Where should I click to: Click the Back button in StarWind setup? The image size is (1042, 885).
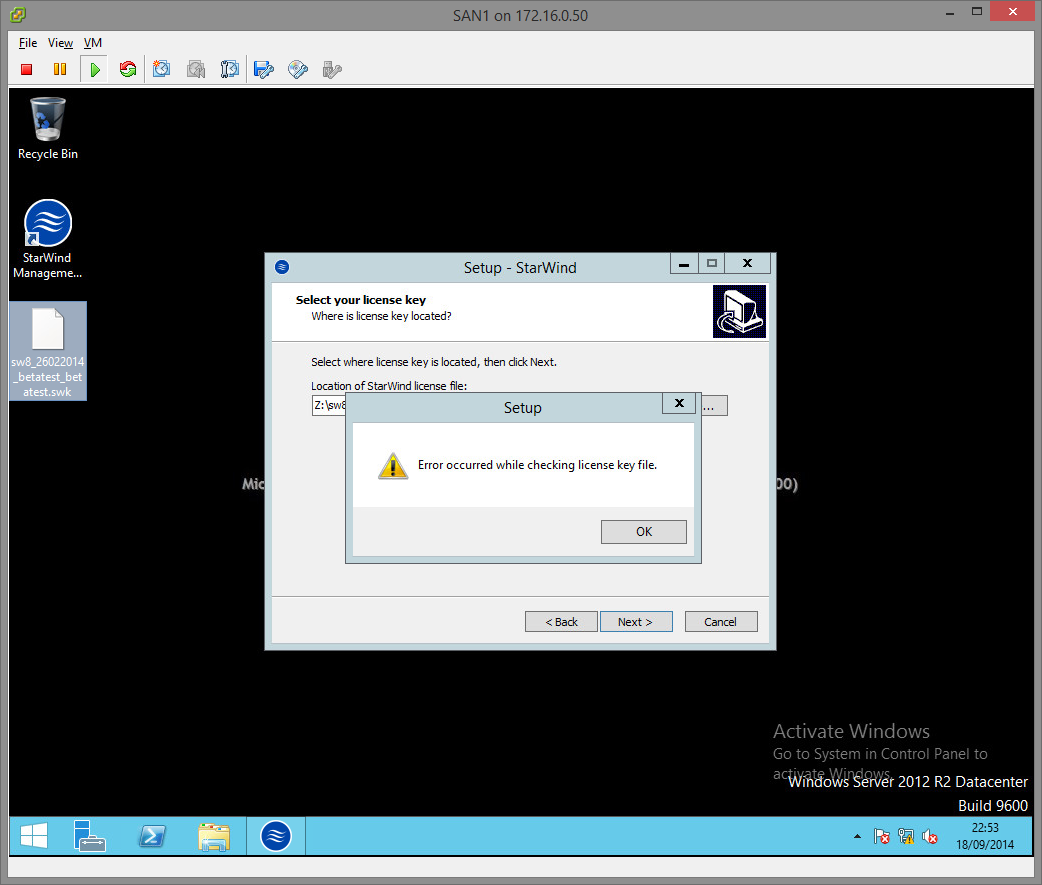(562, 622)
